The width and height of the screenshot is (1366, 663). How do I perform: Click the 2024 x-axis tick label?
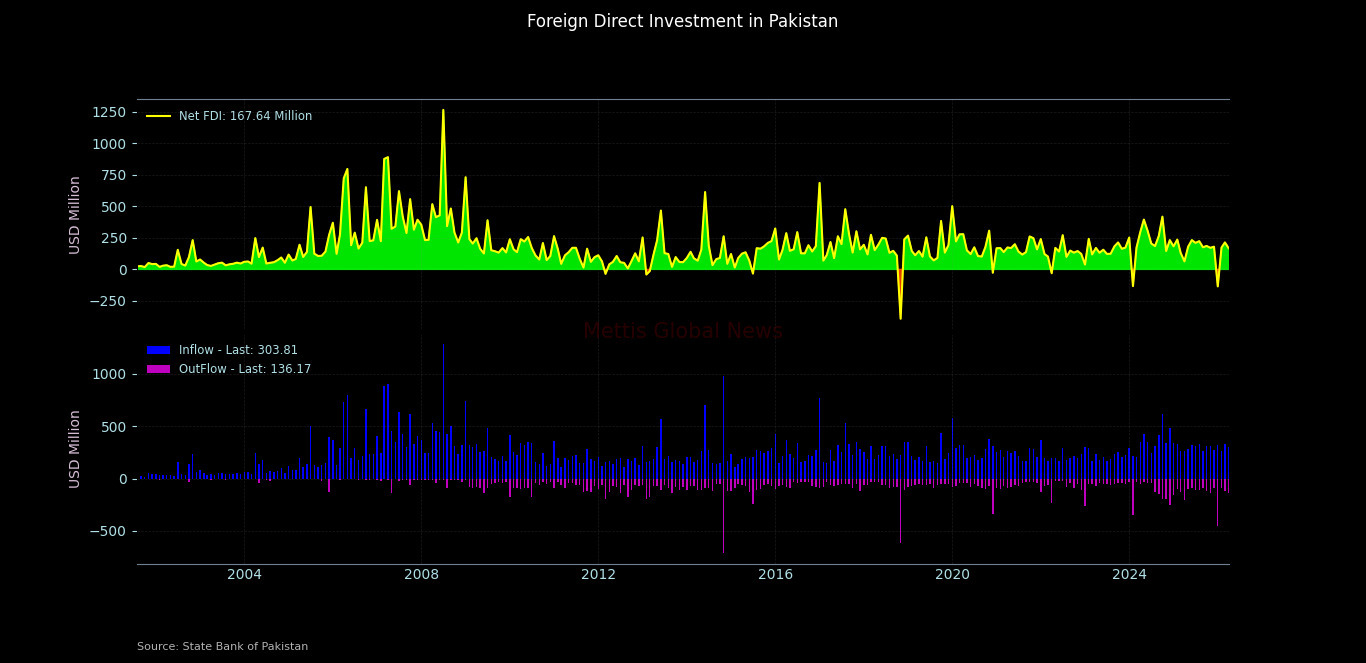(x=1129, y=574)
